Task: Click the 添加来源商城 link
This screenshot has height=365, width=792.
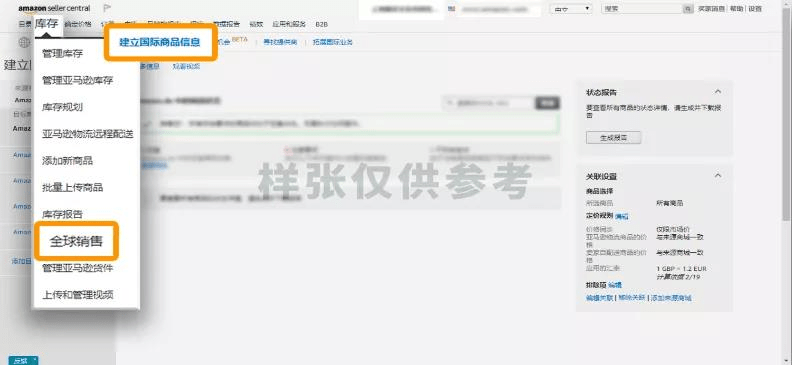Action: pyautogui.click(x=671, y=298)
